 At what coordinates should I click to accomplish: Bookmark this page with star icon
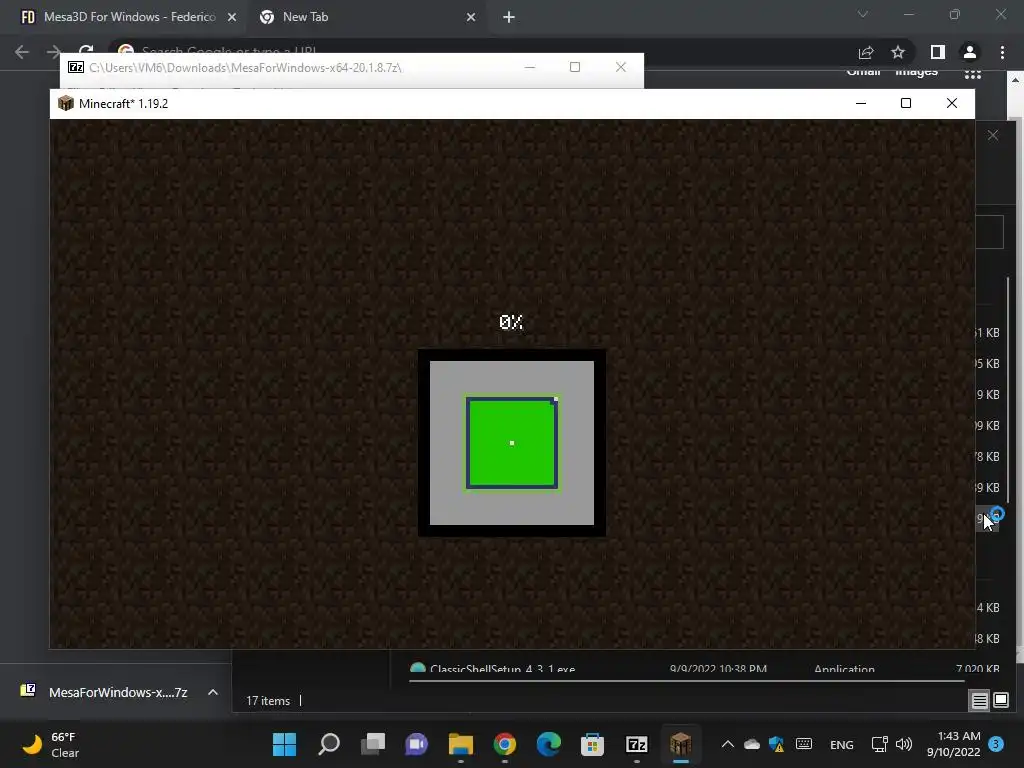(898, 52)
